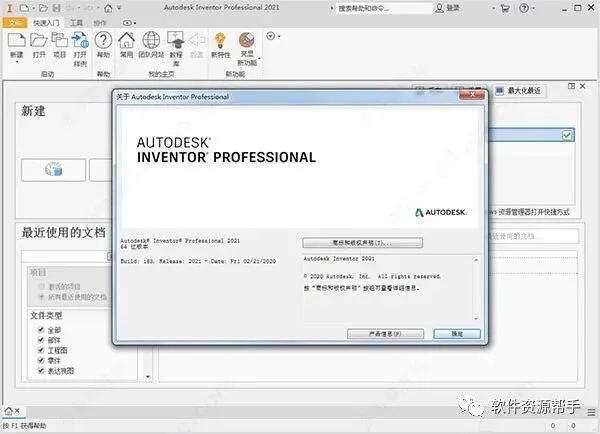
Task: Open the Autodesk App Store cart icon
Action: coord(505,8)
